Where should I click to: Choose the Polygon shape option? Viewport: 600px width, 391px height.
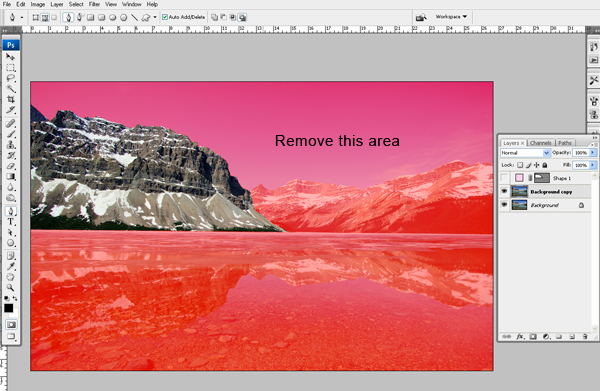(123, 17)
